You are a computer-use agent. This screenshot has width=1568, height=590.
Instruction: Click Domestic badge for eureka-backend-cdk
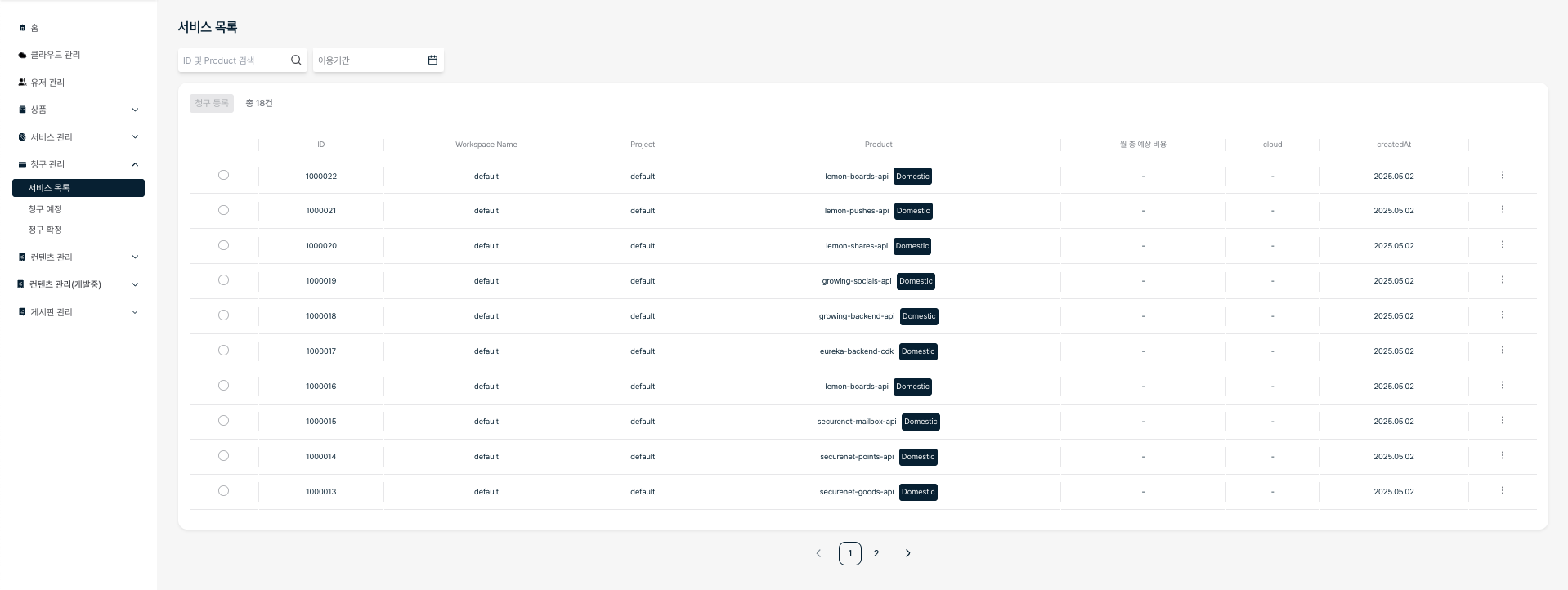918,351
